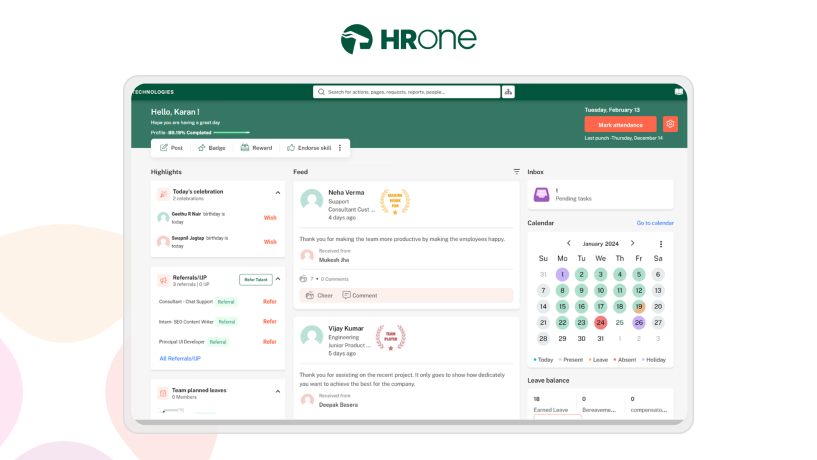Click Bereavement leave balance entry
The image size is (817, 460).
click(599, 404)
